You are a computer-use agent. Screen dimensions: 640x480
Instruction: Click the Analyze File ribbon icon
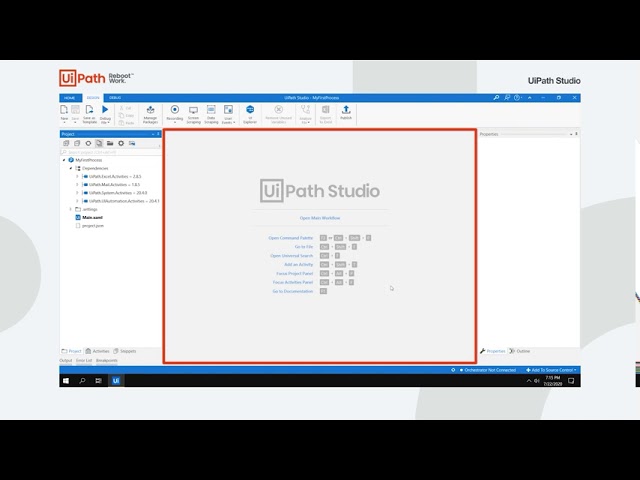click(x=305, y=109)
